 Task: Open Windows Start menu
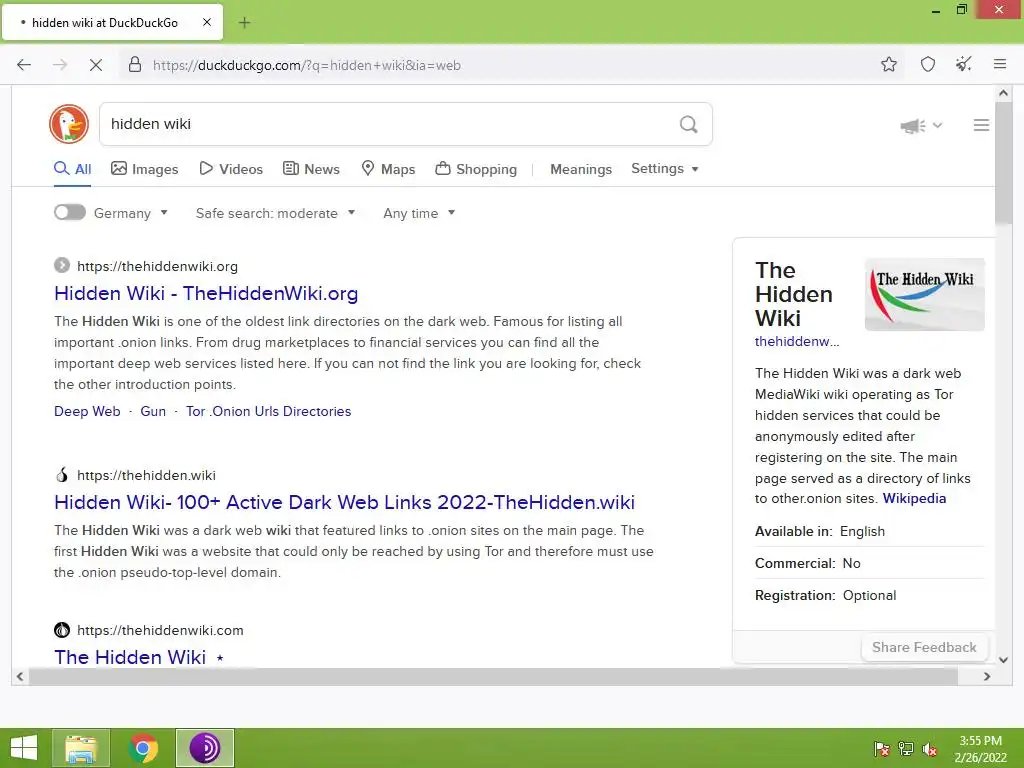(x=24, y=748)
